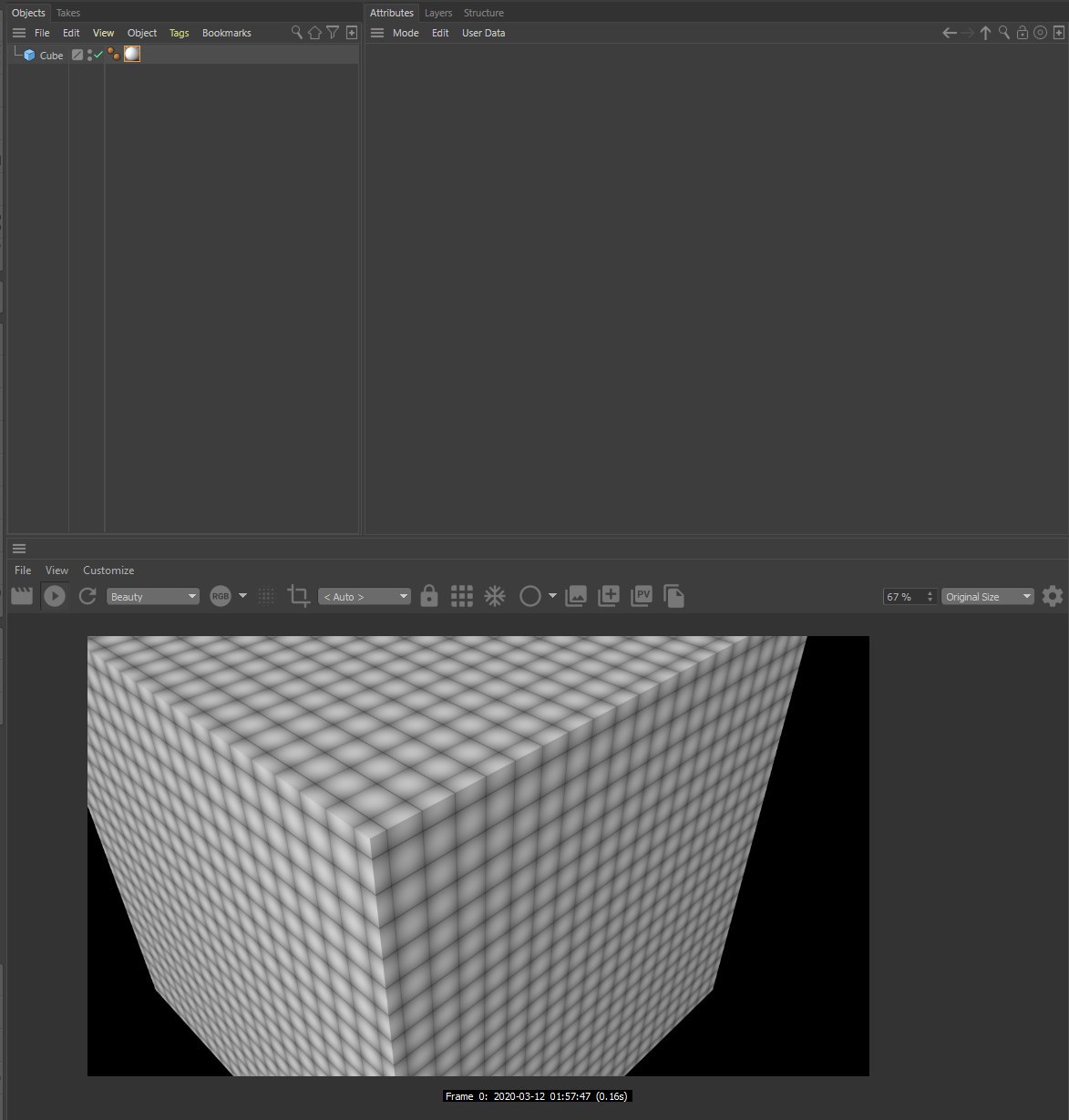Click the home path icon in Objects panel

315,33
